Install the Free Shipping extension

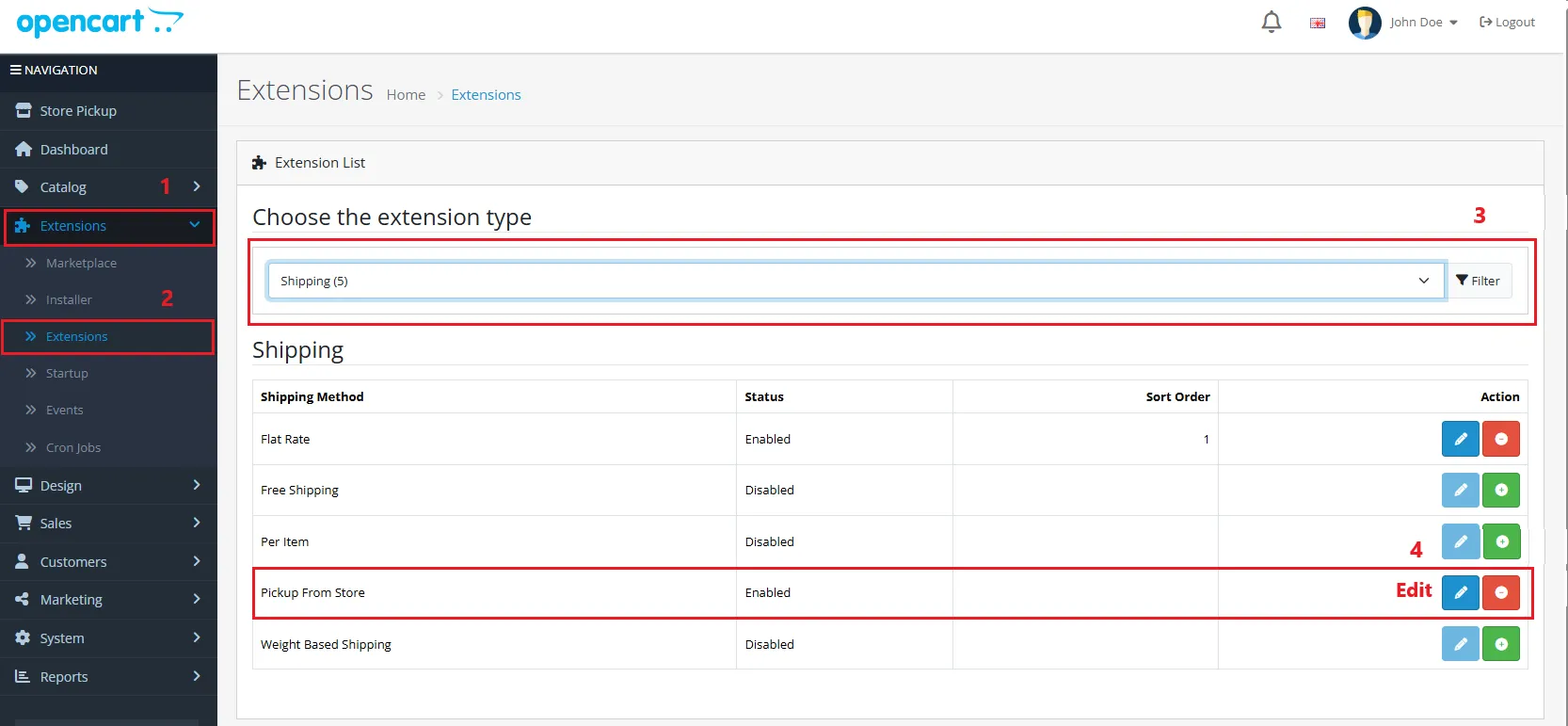pyautogui.click(x=1500, y=490)
